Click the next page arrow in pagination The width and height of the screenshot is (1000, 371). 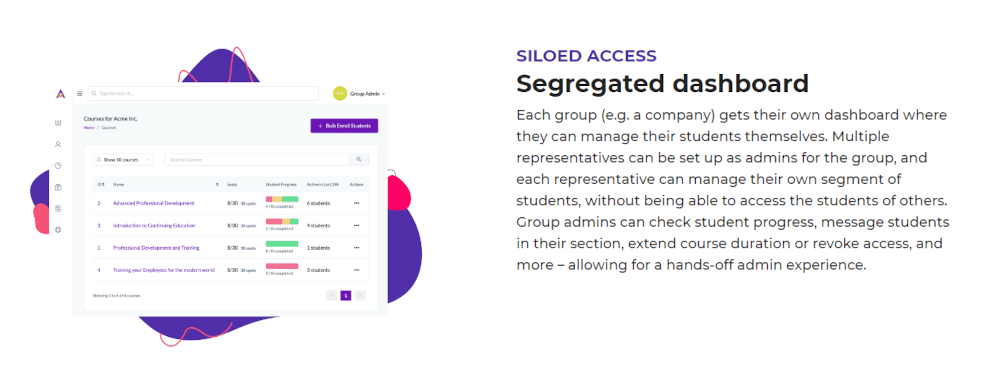point(360,295)
